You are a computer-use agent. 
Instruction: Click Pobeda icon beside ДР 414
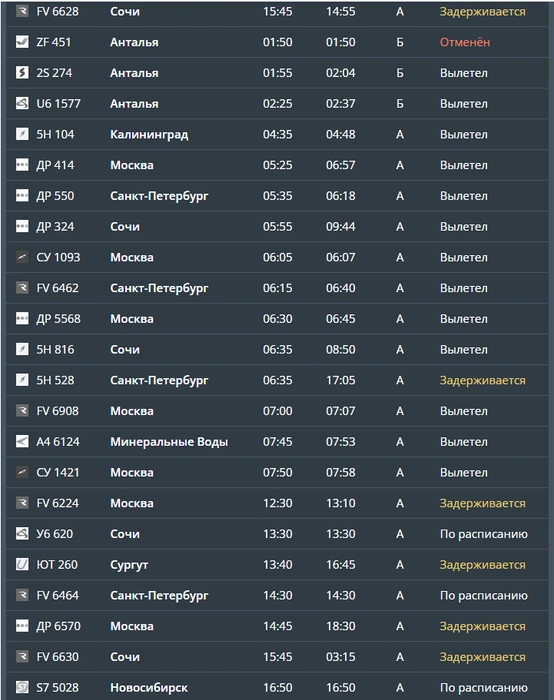22,165
